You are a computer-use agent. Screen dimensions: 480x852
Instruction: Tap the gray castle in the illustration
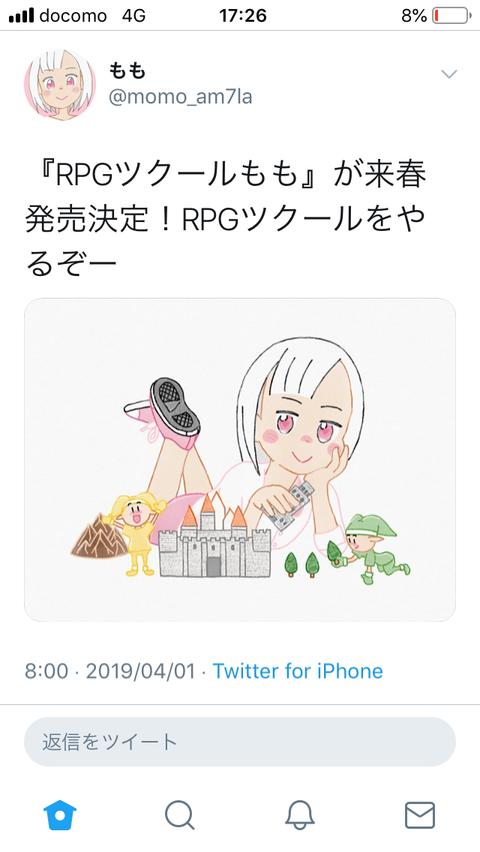[x=215, y=541]
